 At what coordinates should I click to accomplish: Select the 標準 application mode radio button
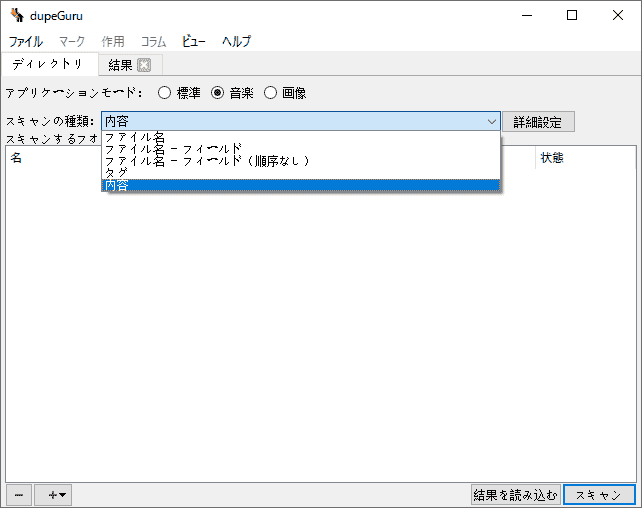[x=165, y=93]
